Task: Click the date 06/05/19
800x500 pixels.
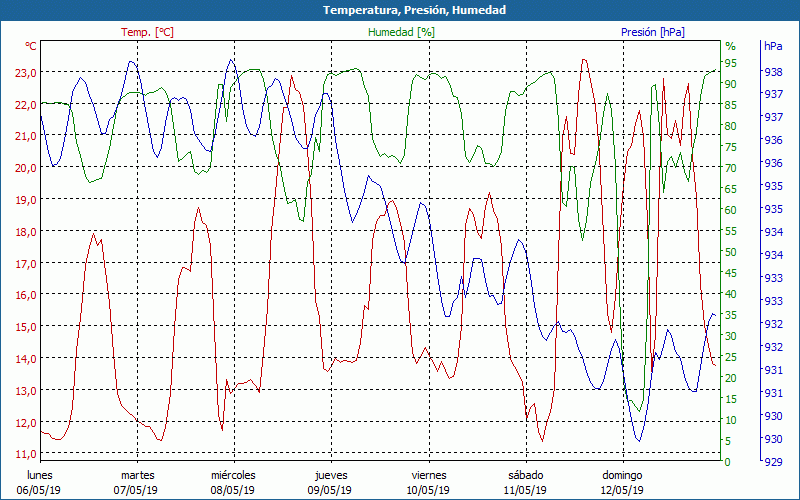Action: [39, 490]
